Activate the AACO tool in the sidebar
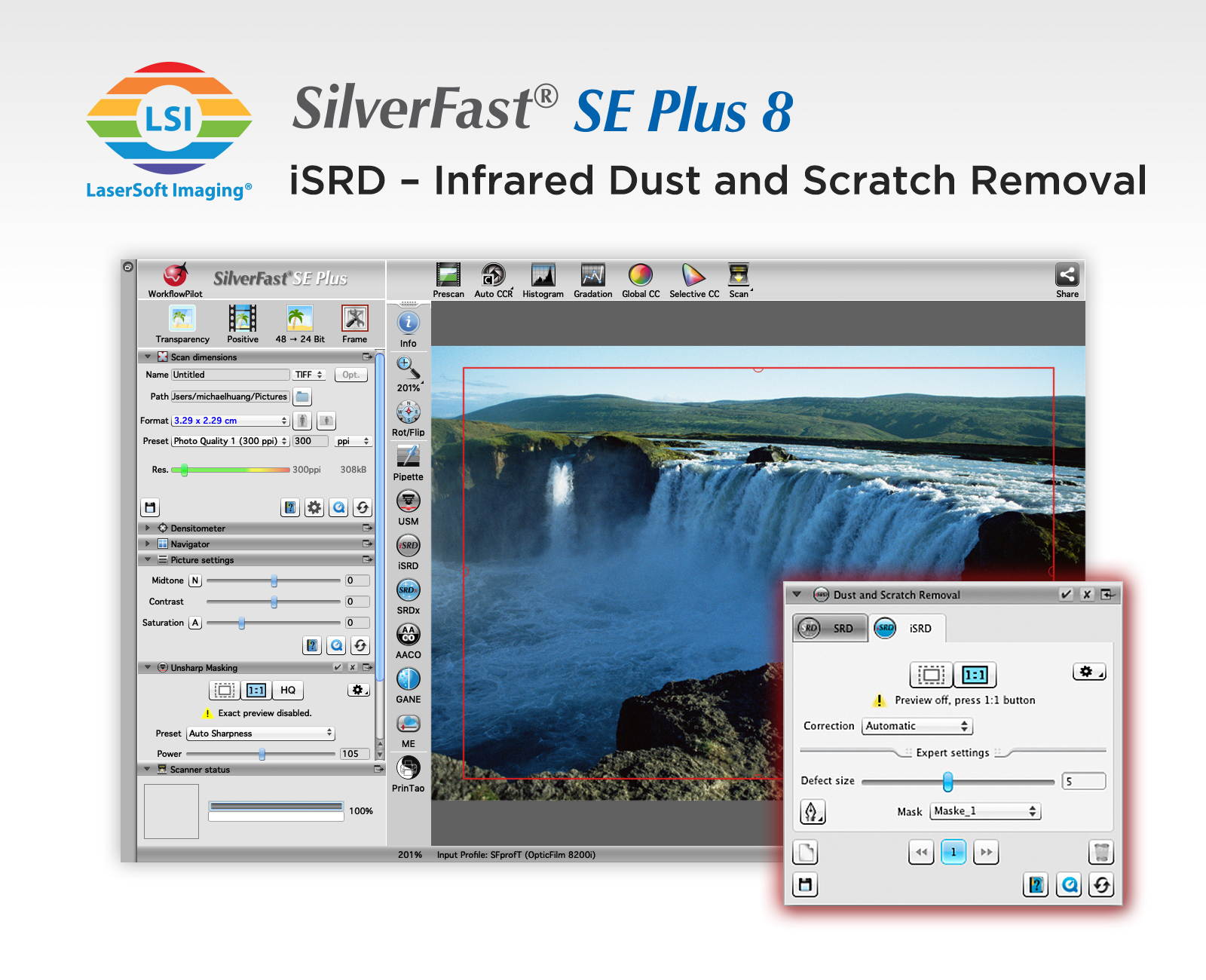This screenshot has height=980, width=1206. pyautogui.click(x=408, y=635)
